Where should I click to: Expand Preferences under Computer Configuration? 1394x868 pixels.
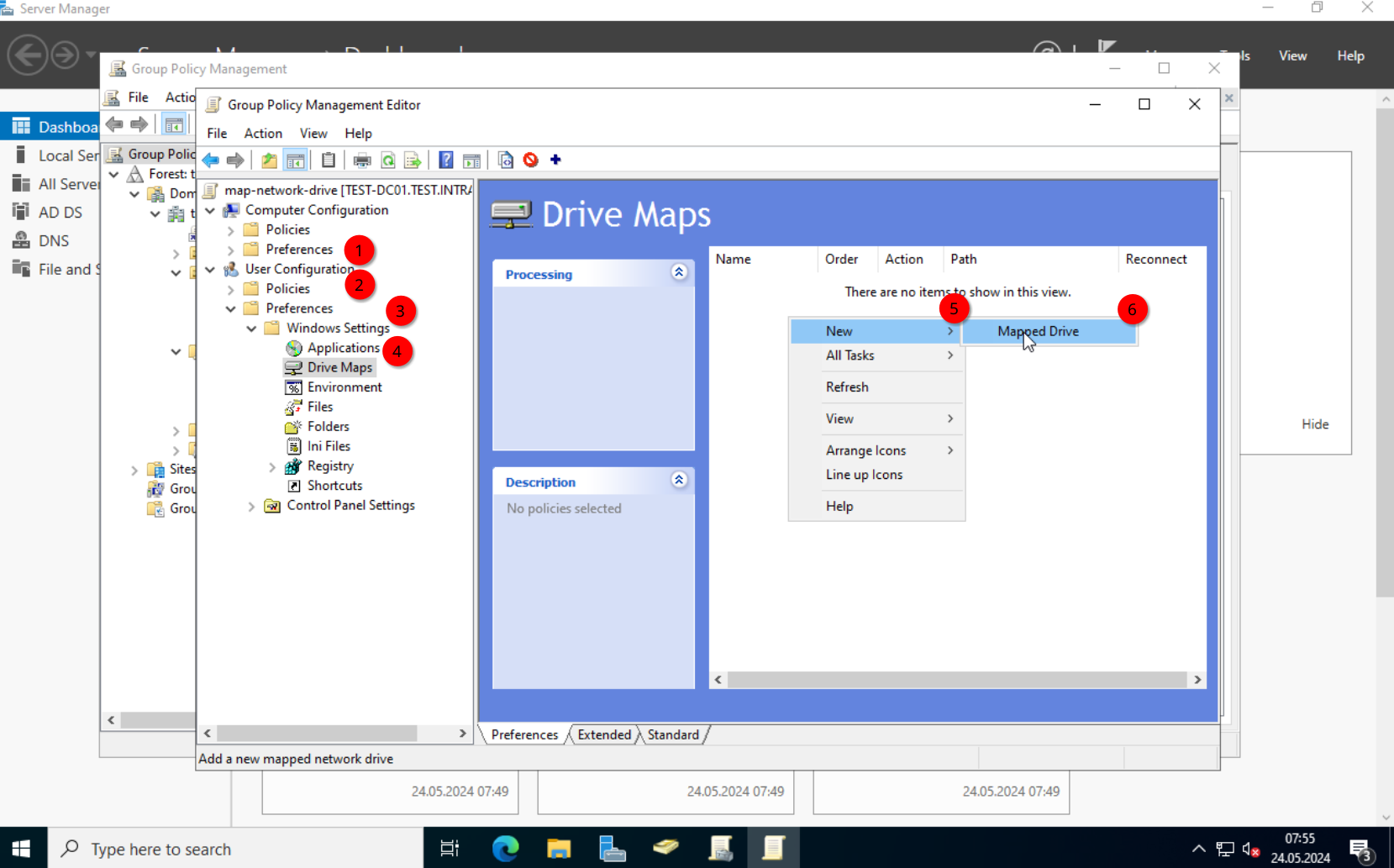pos(231,250)
